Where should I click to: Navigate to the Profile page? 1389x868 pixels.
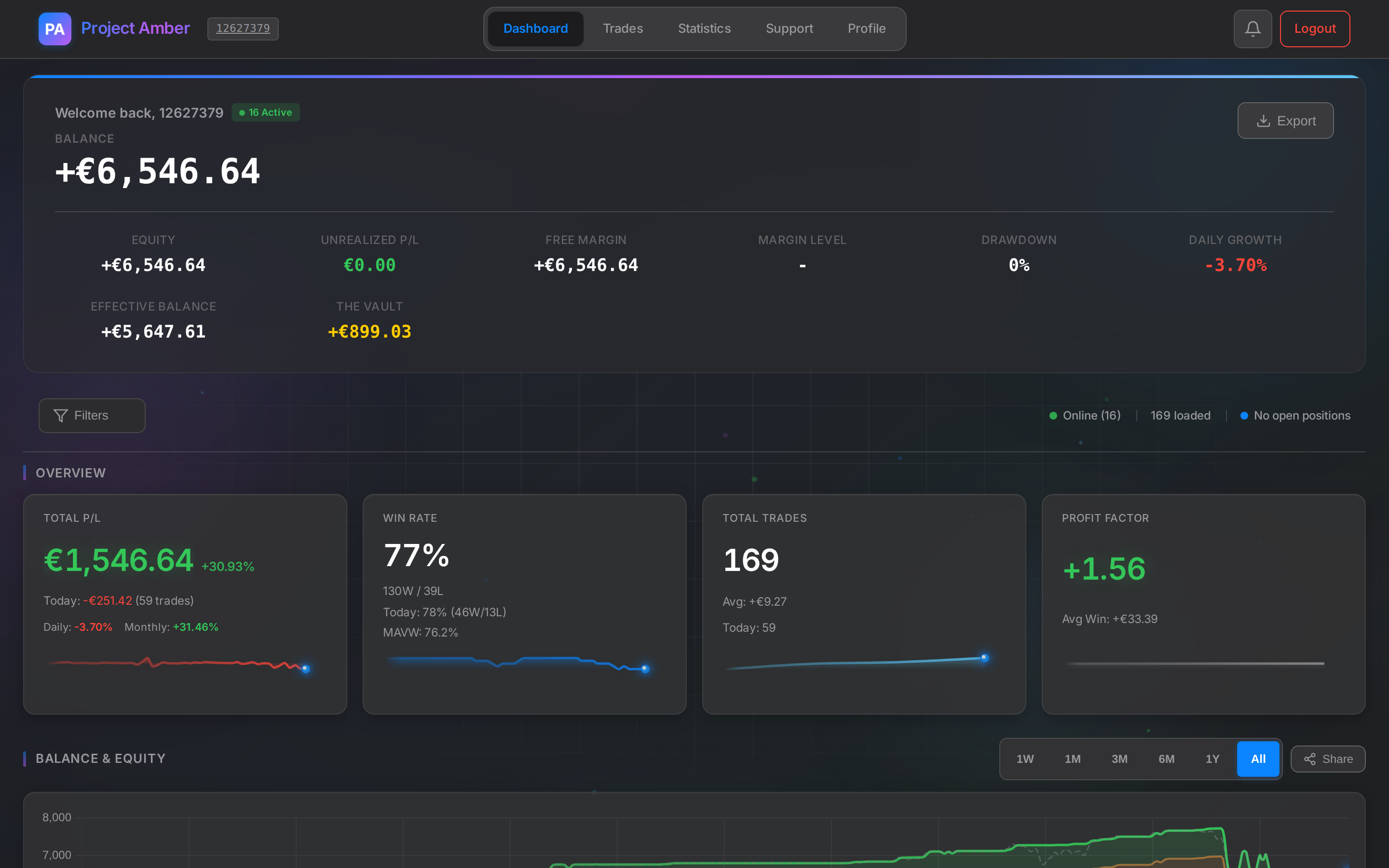[x=866, y=28]
